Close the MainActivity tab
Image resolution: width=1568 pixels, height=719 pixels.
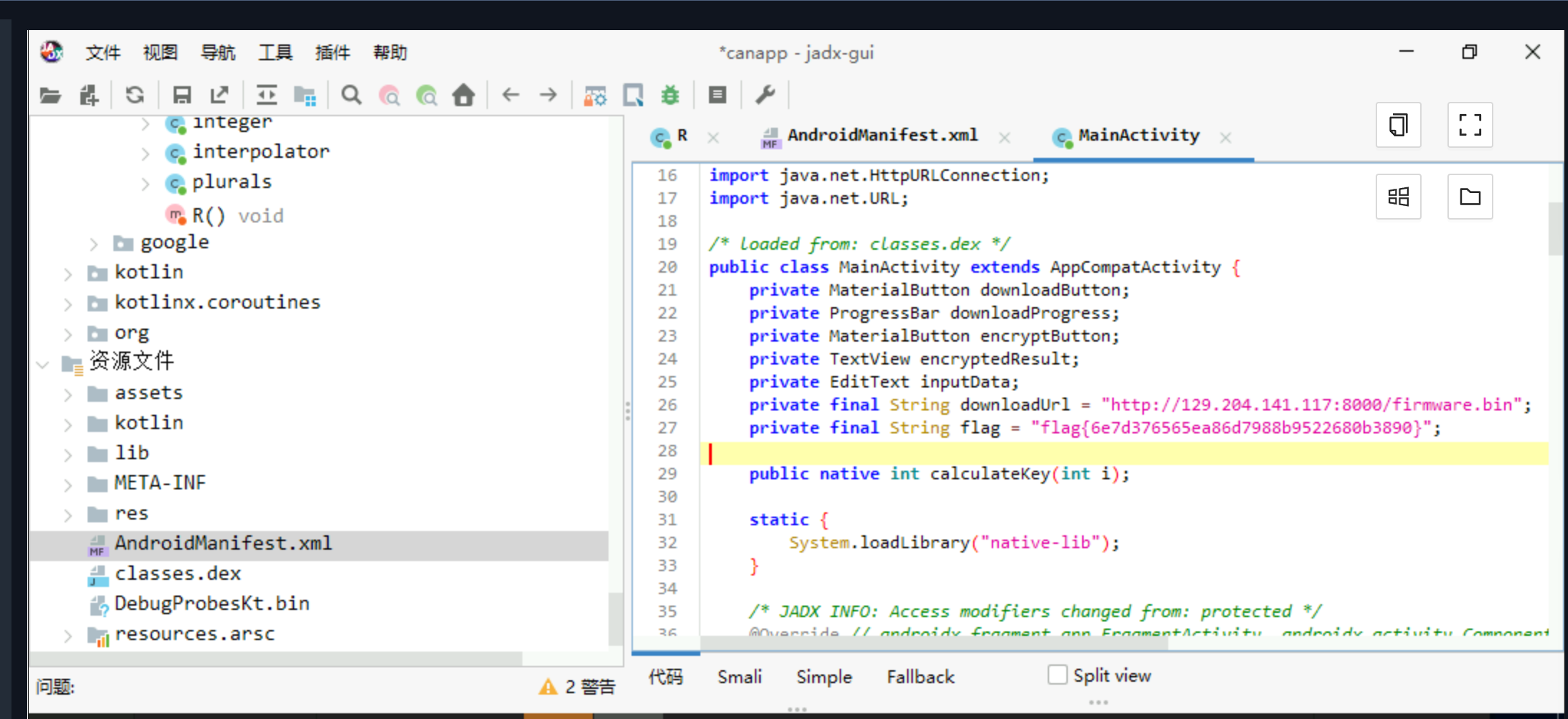[1226, 137]
